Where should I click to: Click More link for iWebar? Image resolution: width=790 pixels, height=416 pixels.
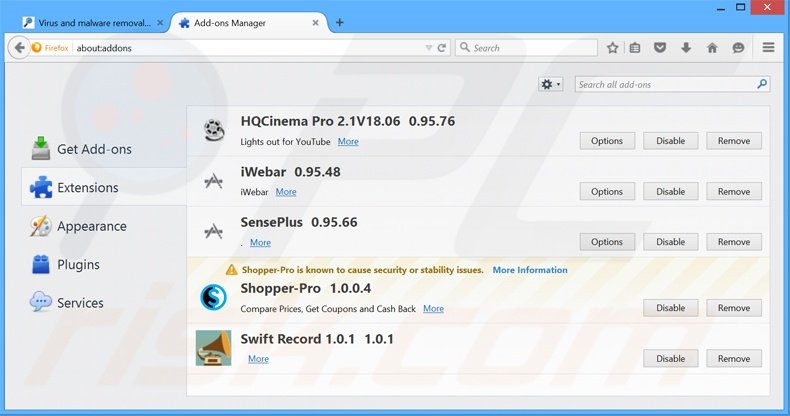pyautogui.click(x=286, y=192)
